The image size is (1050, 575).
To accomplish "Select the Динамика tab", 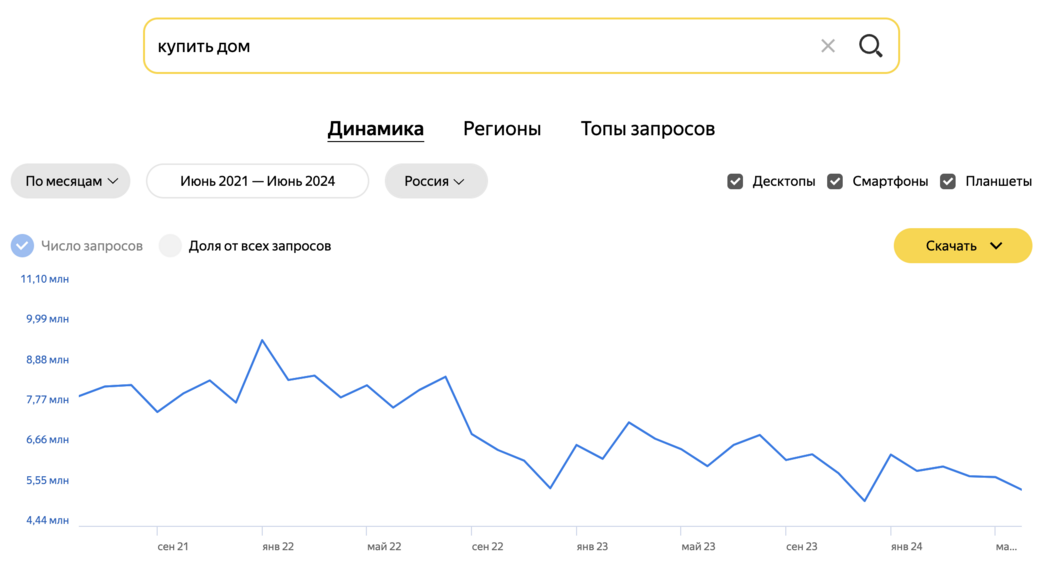I will 376,129.
